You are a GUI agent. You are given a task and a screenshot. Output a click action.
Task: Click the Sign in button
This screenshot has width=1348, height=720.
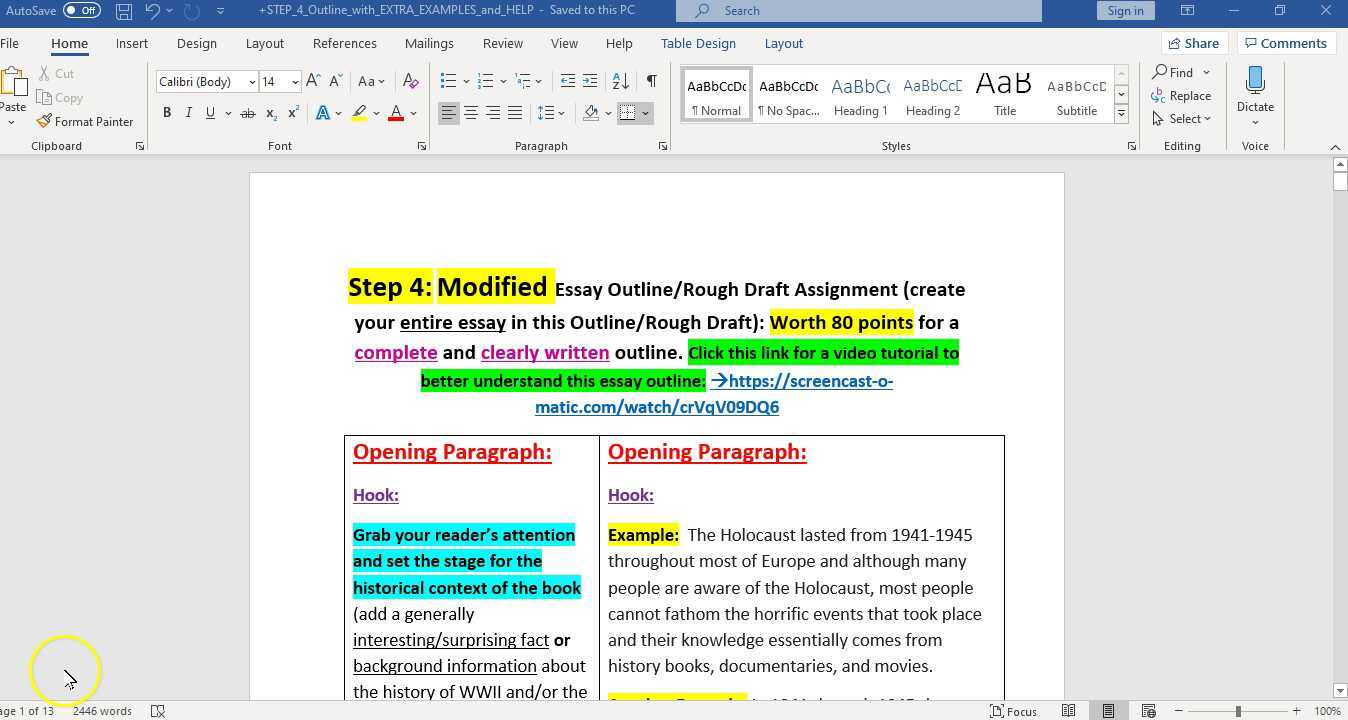[x=1125, y=10]
